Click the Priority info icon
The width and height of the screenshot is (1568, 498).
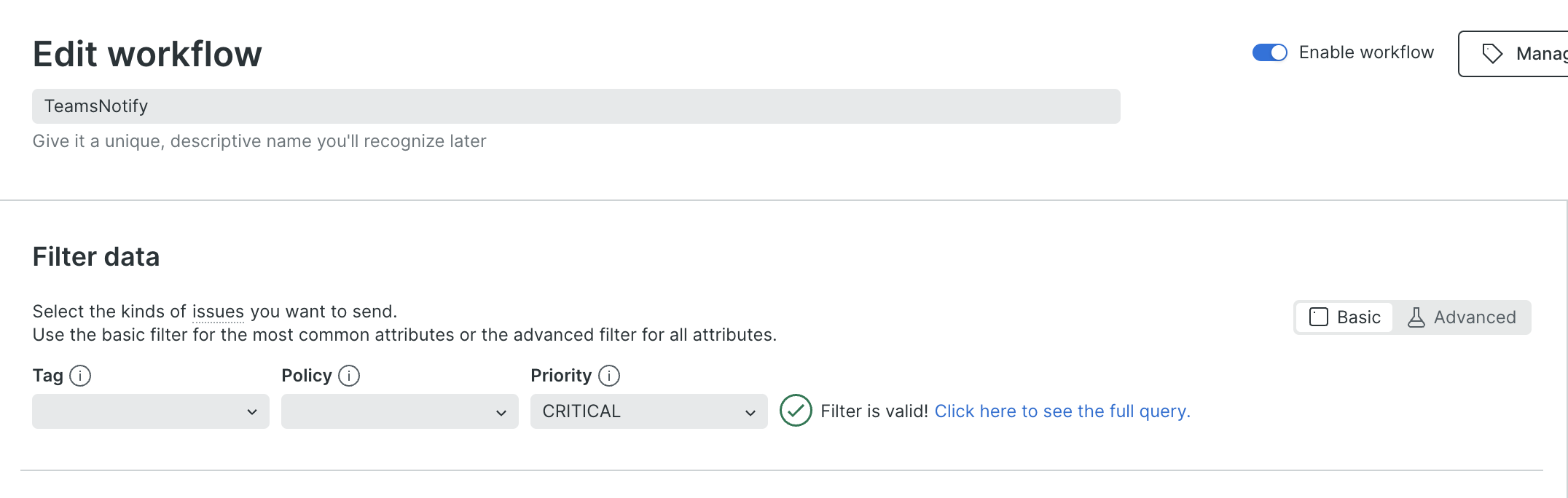coord(609,376)
